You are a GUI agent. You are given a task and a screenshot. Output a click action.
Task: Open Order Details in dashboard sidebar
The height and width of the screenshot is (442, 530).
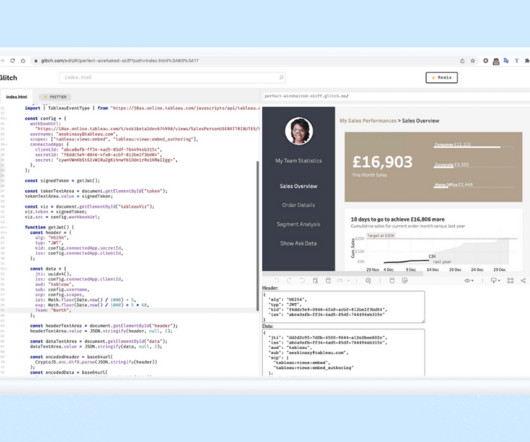(298, 205)
